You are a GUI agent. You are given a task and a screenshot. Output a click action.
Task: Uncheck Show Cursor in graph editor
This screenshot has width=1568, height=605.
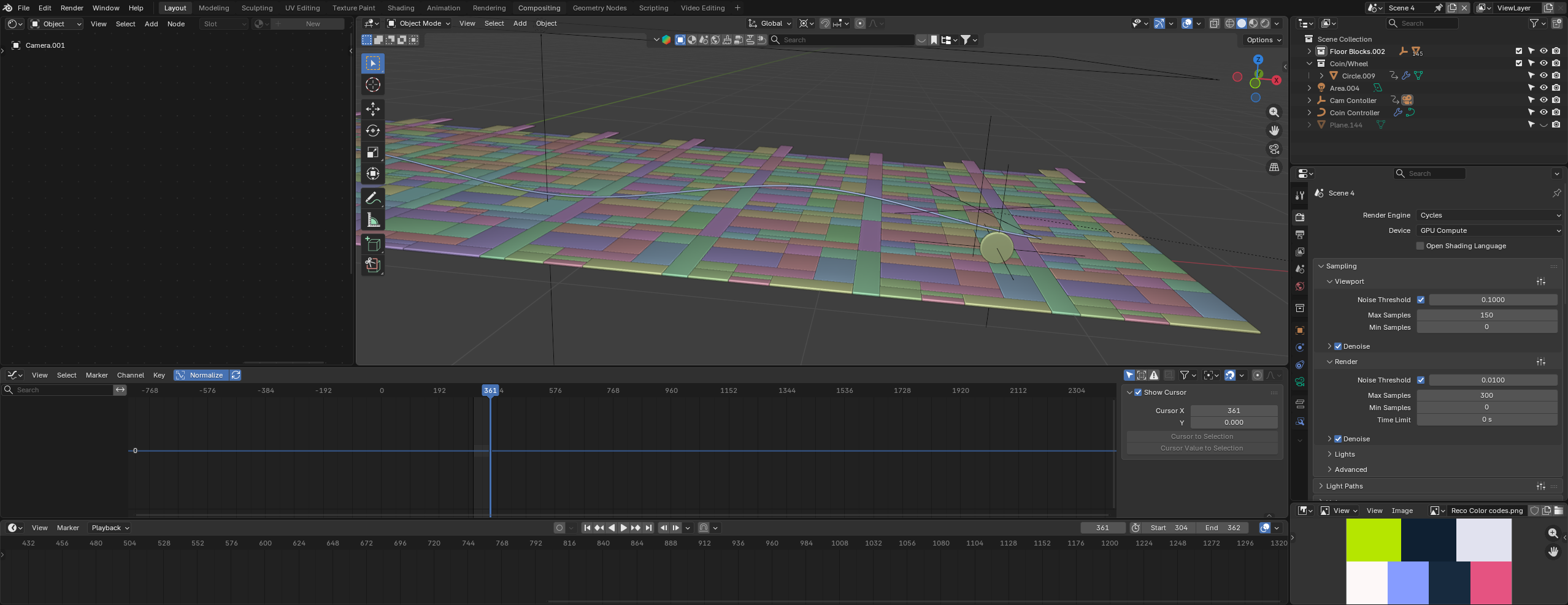point(1138,392)
